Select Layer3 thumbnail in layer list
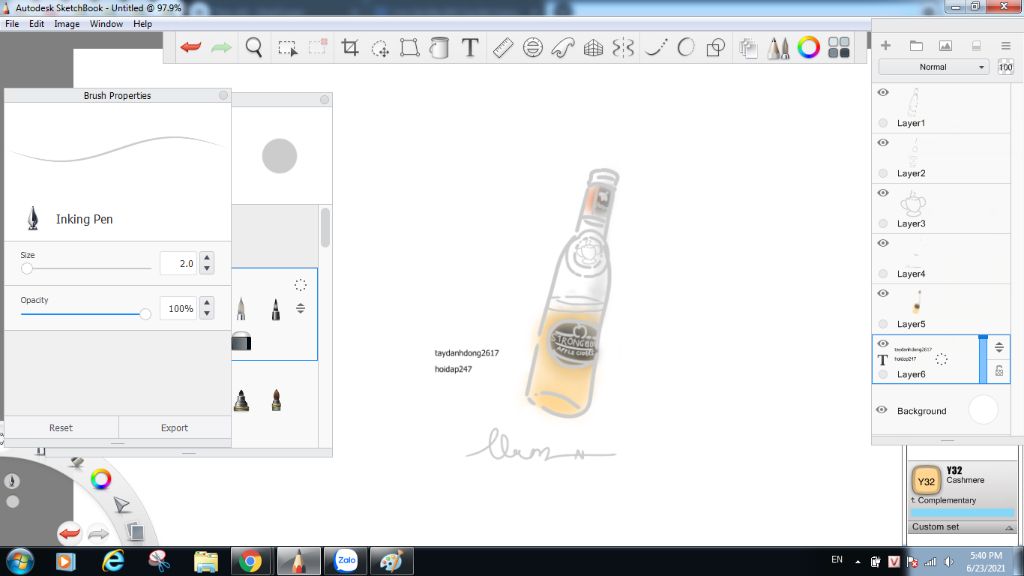 [913, 204]
